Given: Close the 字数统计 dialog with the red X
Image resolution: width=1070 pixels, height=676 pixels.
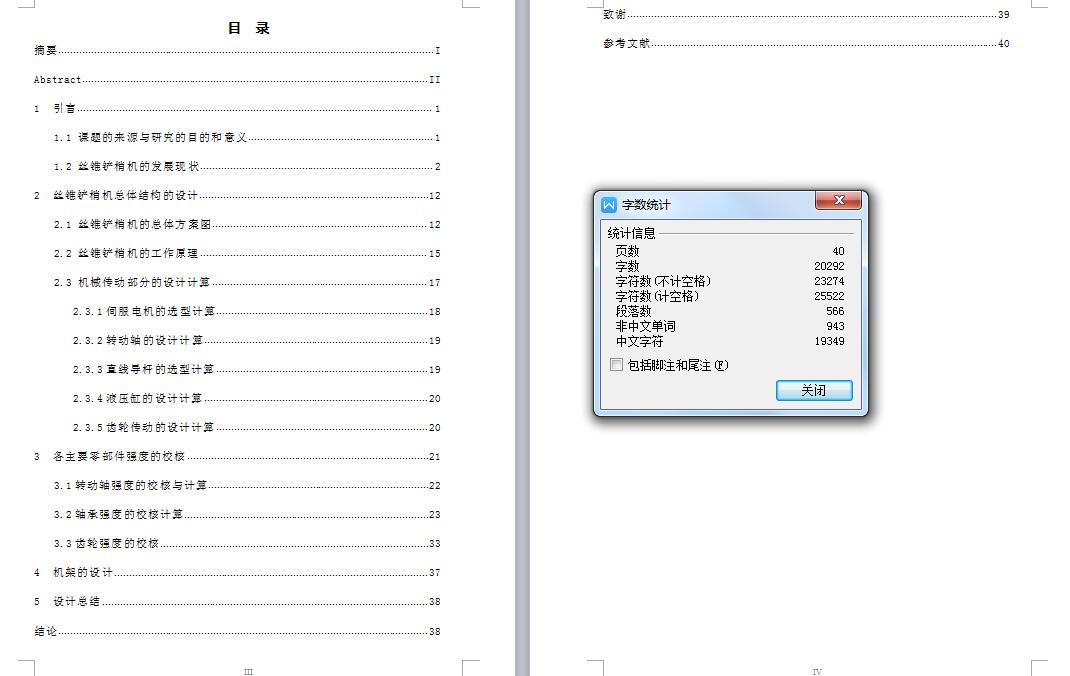Looking at the screenshot, I should (838, 200).
